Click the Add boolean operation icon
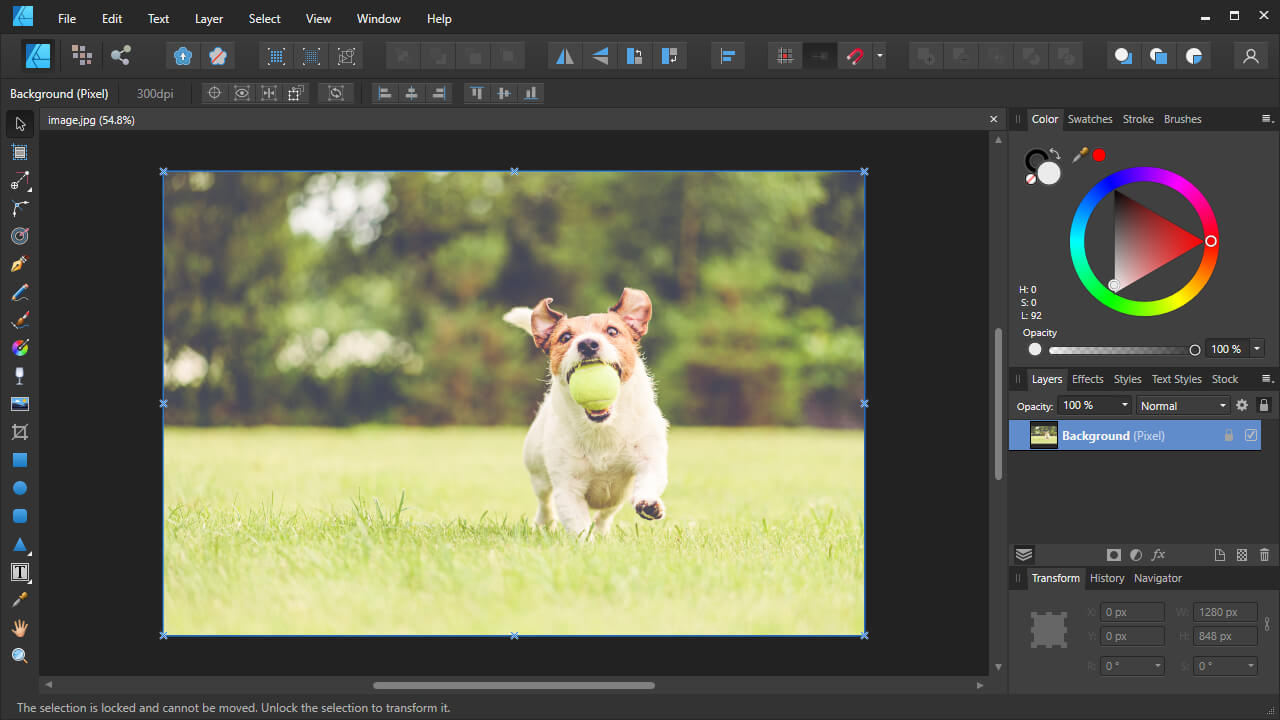 pos(927,56)
